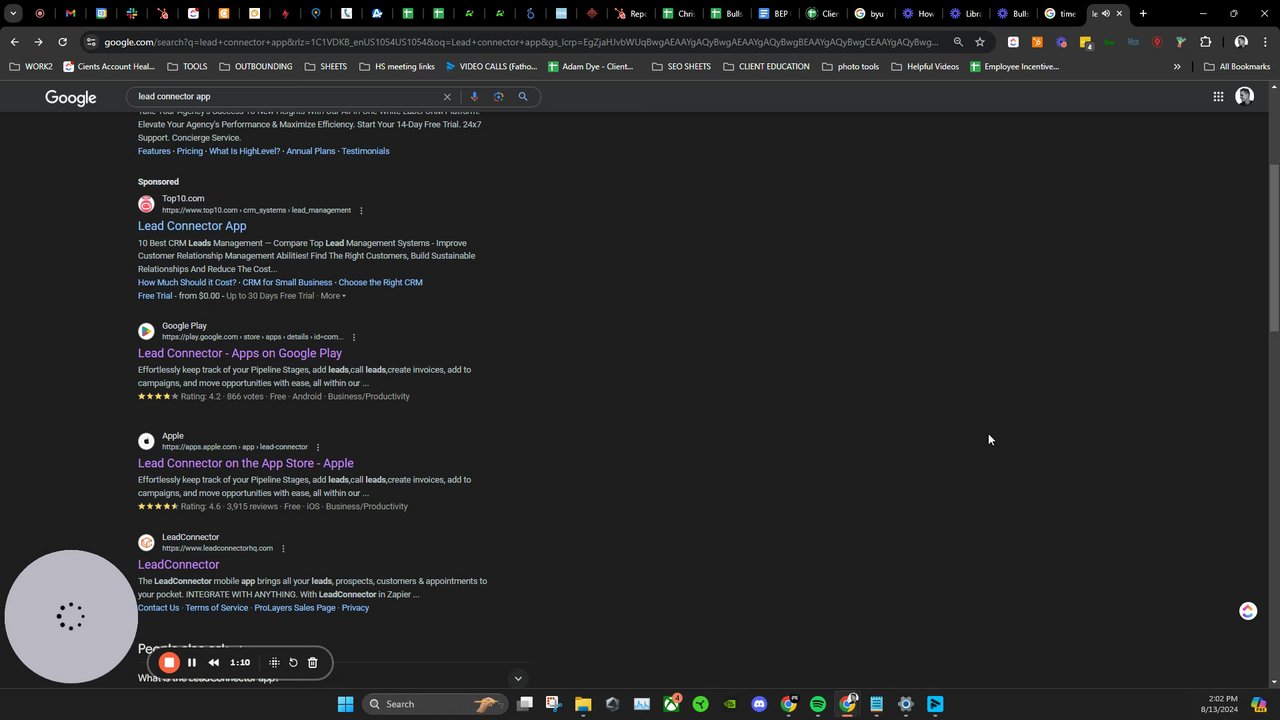Submit the search with the magnifier icon
The image size is (1280, 720).
522,97
